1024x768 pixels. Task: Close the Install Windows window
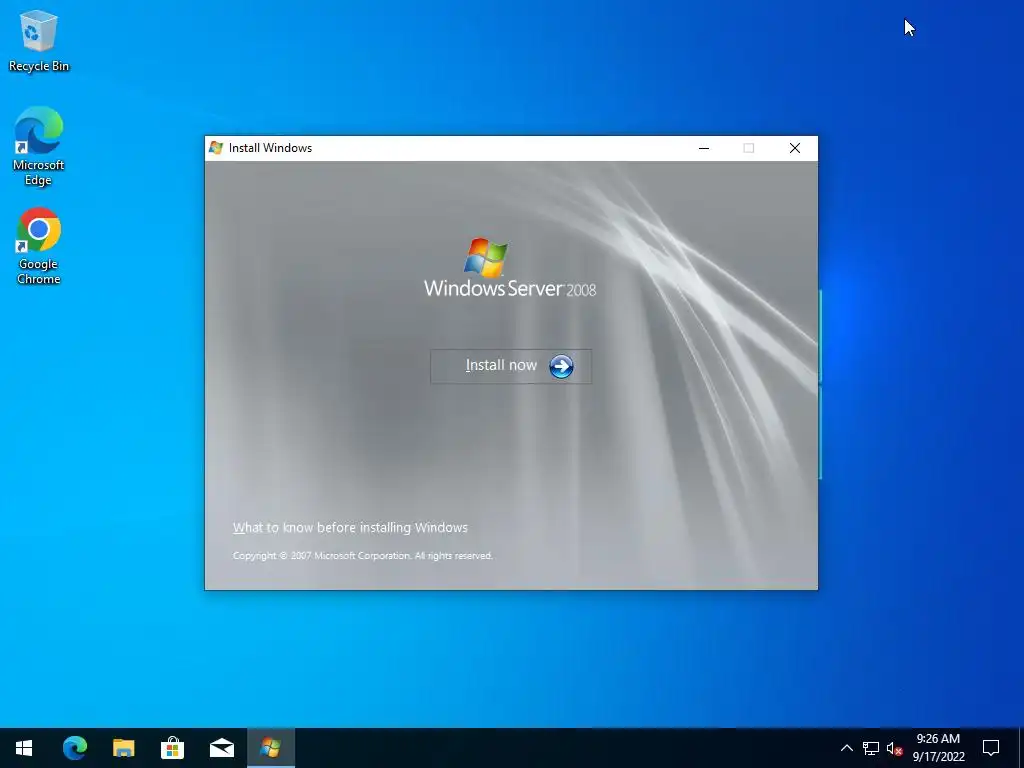point(795,148)
